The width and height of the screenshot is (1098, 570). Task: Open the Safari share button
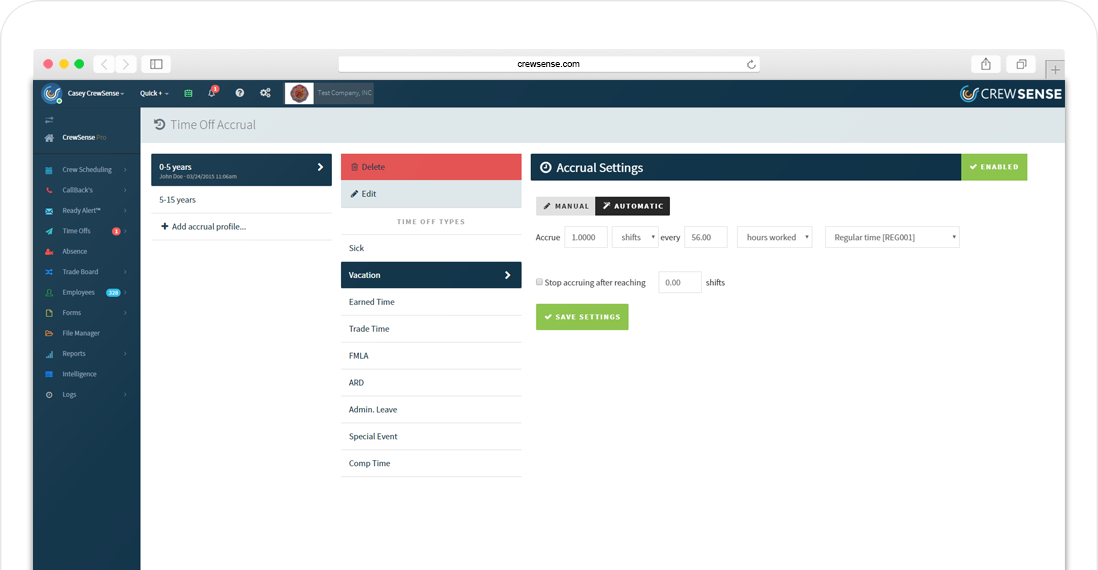985,64
